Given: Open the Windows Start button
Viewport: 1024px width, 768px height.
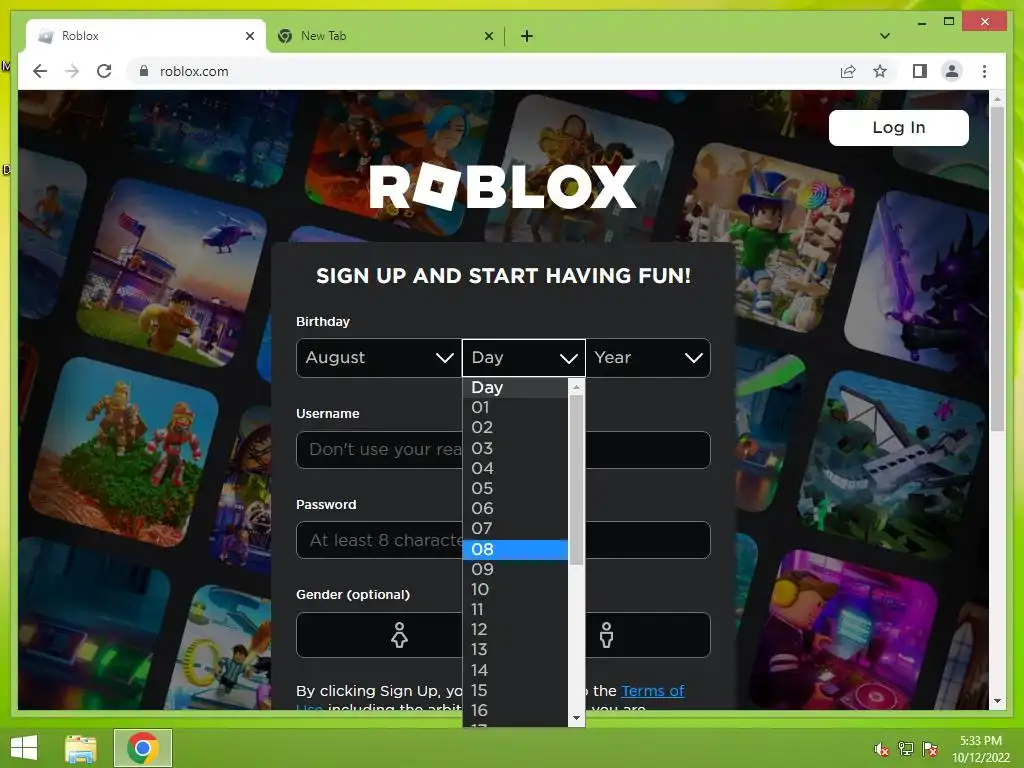Looking at the screenshot, I should [x=24, y=748].
